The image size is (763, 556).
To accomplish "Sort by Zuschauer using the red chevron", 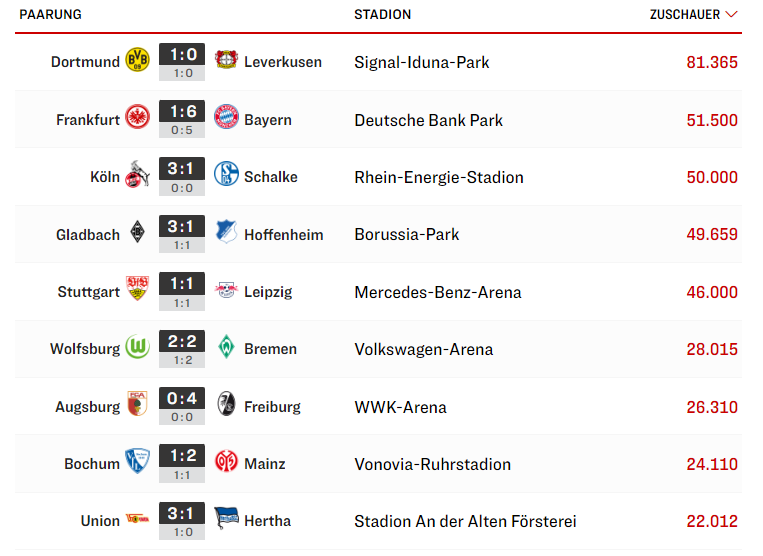I will (731, 15).
